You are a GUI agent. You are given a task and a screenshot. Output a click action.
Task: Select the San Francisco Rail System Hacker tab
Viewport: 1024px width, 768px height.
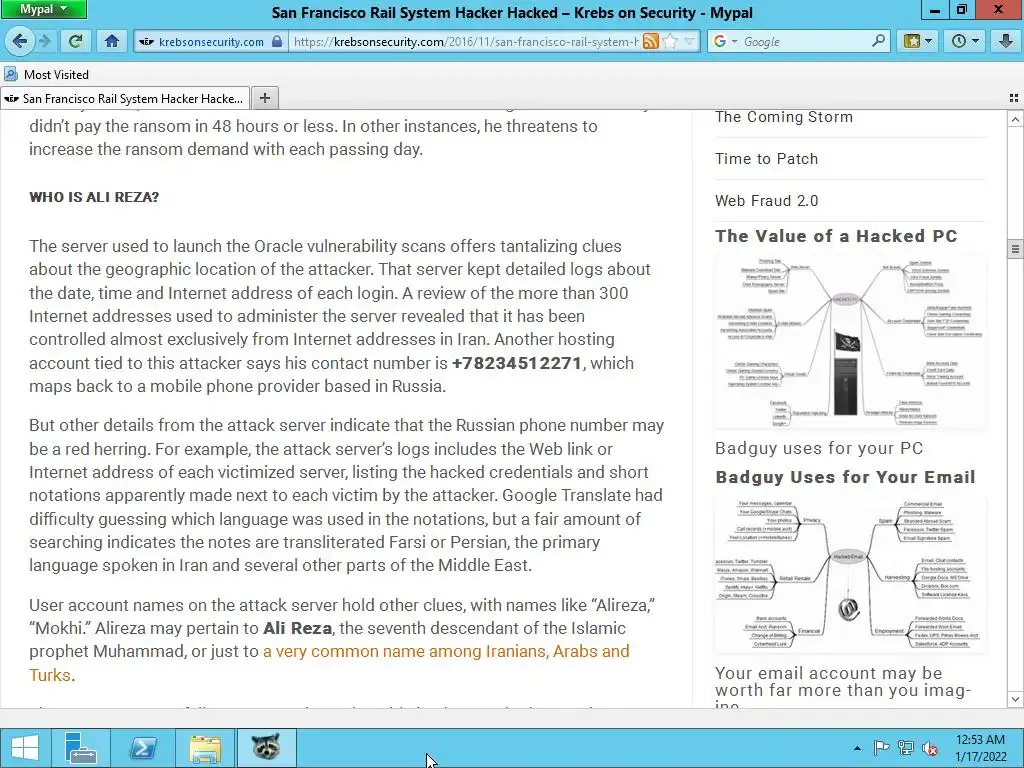125,99
